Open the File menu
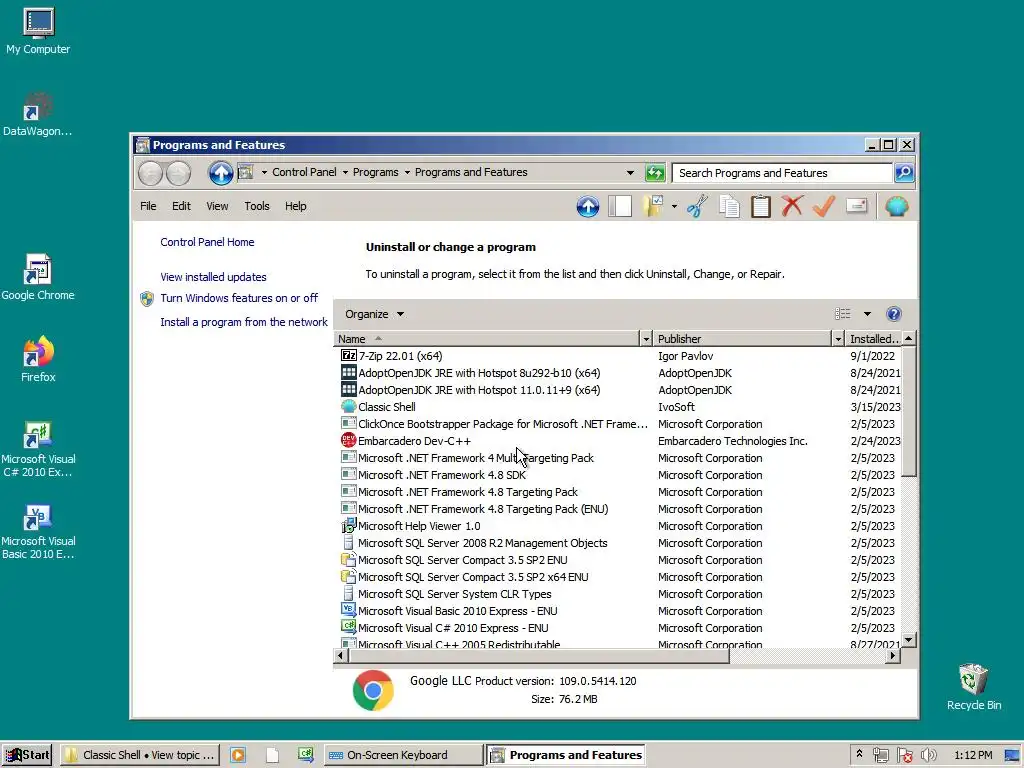 (148, 206)
